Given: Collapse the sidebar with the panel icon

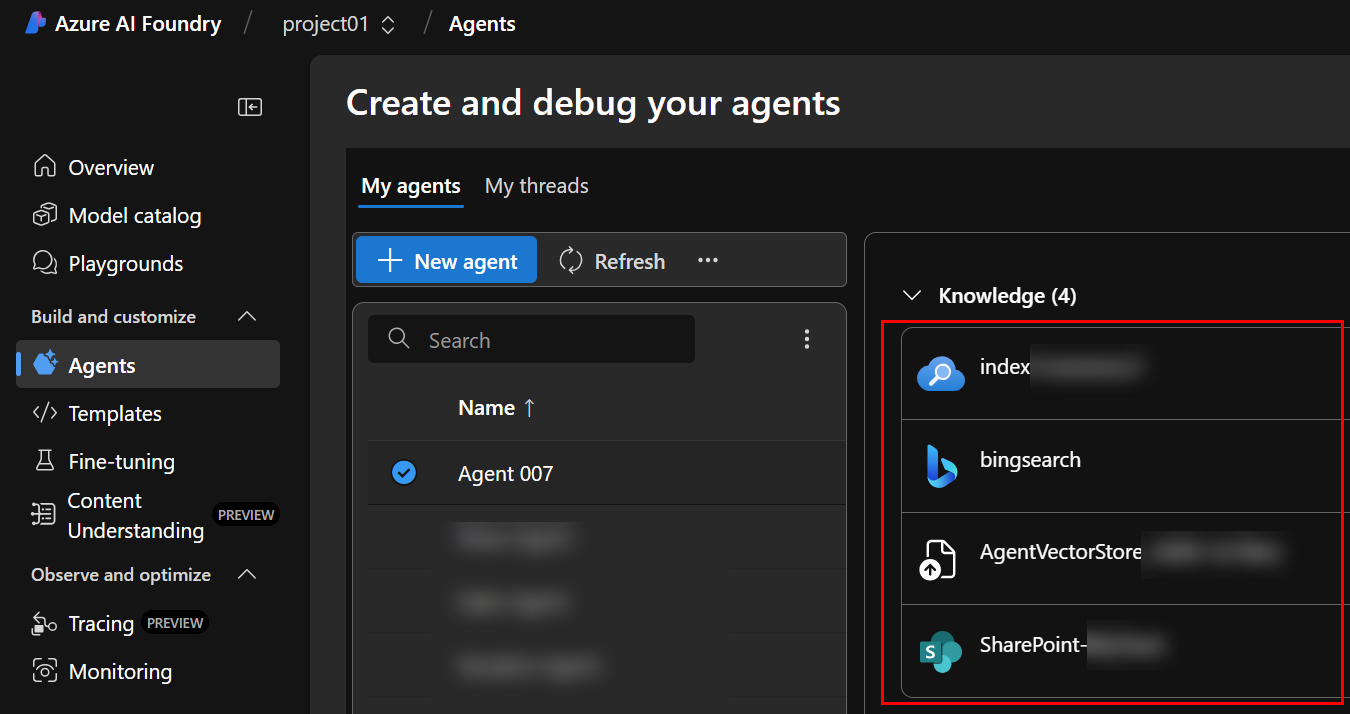Looking at the screenshot, I should tap(250, 107).
